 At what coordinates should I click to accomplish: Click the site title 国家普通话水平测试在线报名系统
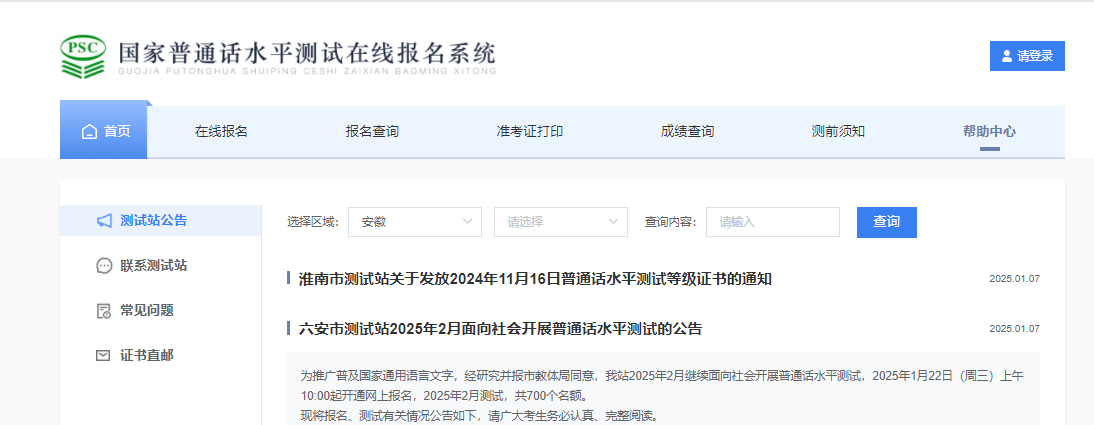pos(306,52)
